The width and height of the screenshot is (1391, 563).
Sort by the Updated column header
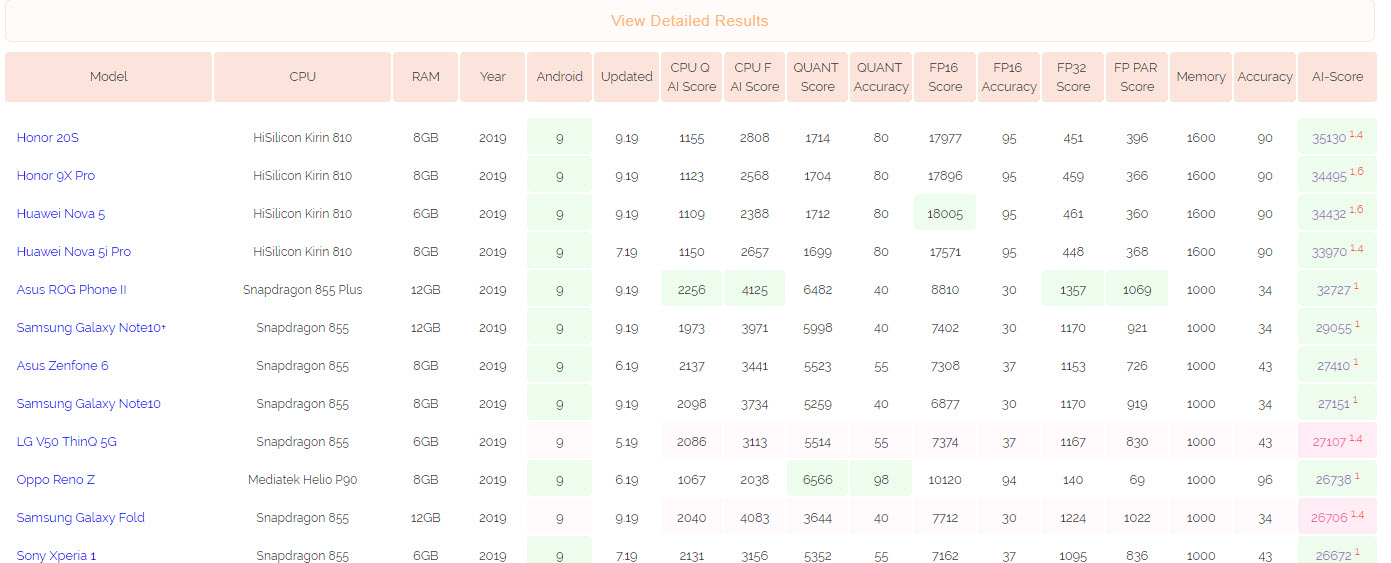627,77
